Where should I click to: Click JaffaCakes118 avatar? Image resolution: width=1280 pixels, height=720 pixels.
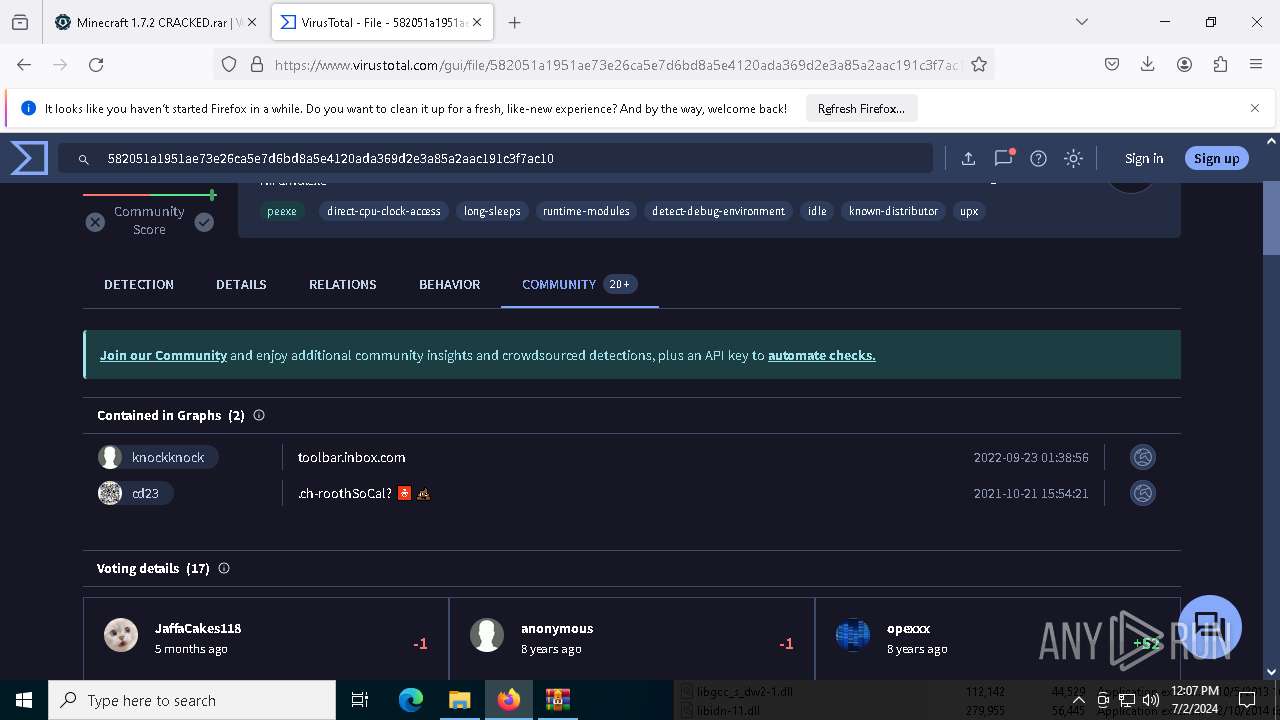point(121,635)
